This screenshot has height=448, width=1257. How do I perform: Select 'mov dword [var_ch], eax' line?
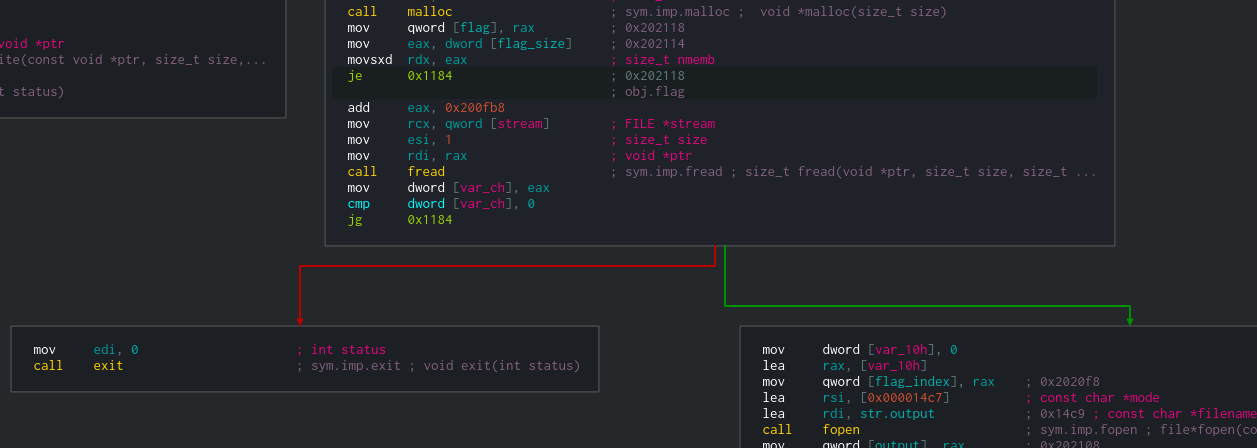(448, 188)
